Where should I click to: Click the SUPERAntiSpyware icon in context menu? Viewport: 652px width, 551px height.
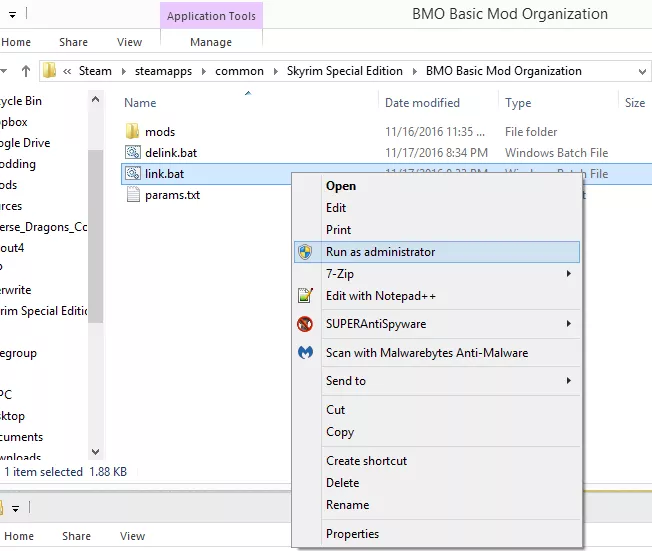(x=305, y=324)
